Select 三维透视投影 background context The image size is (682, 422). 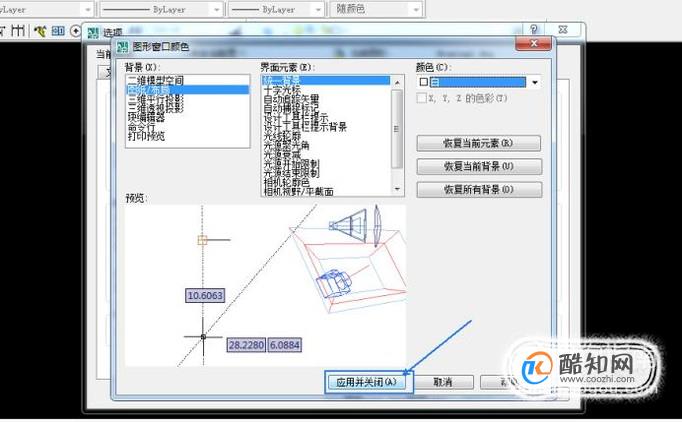(x=155, y=108)
